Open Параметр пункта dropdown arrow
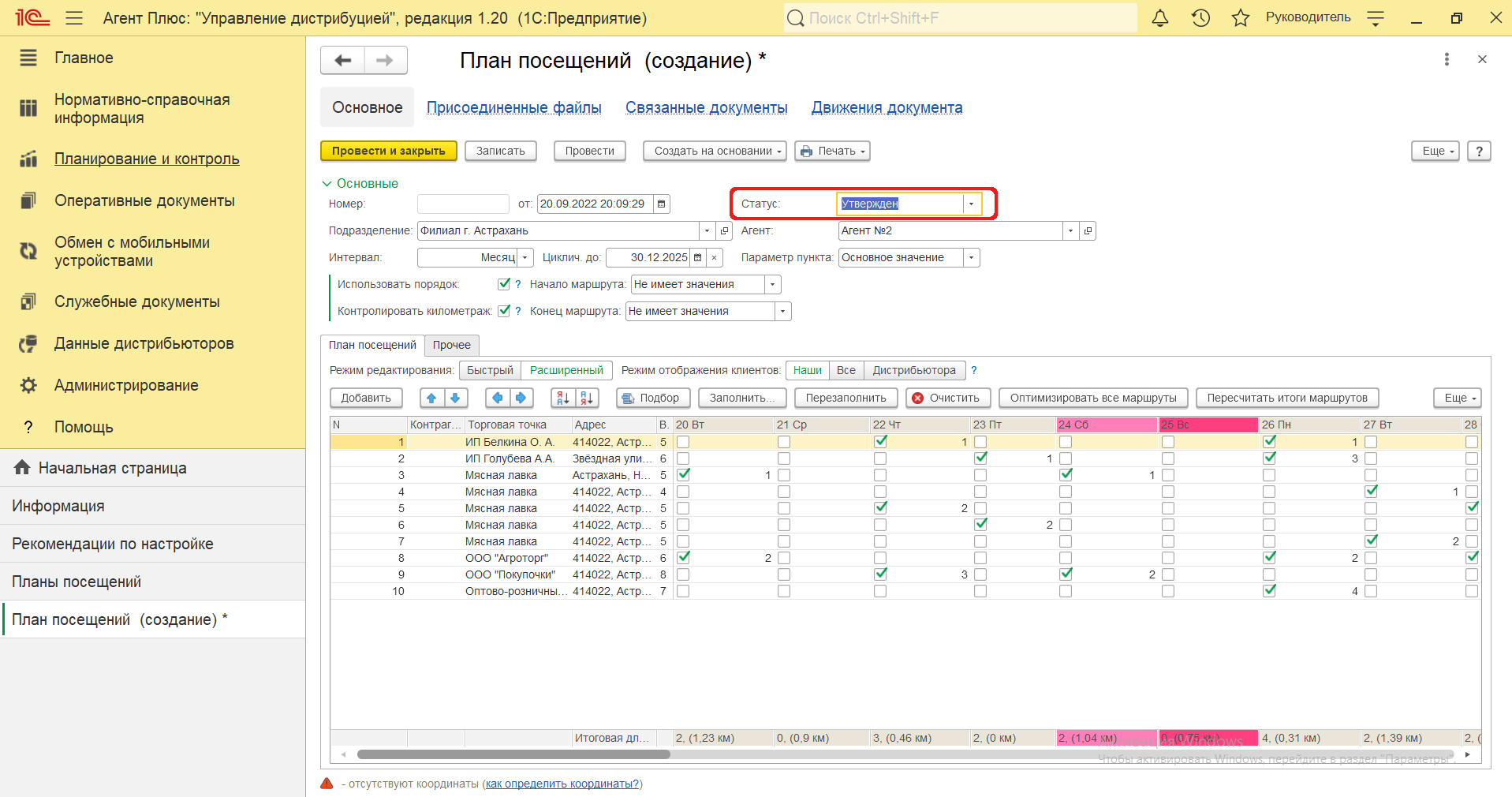This screenshot has height=797, width=1512. [972, 257]
